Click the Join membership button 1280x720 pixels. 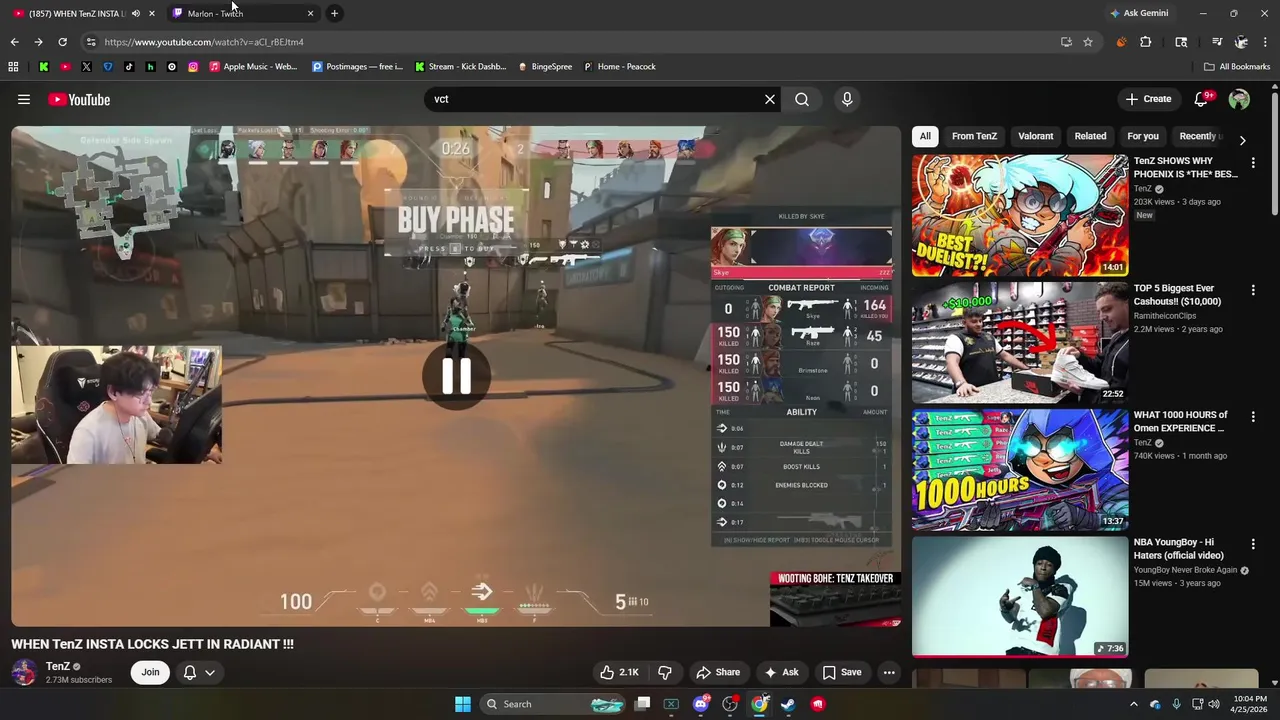[x=150, y=672]
